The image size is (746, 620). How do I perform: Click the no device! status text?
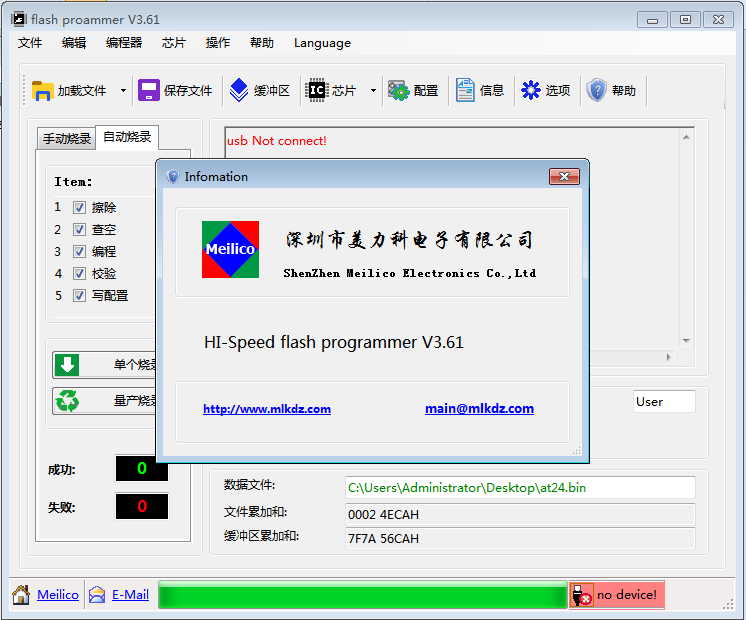click(x=627, y=595)
